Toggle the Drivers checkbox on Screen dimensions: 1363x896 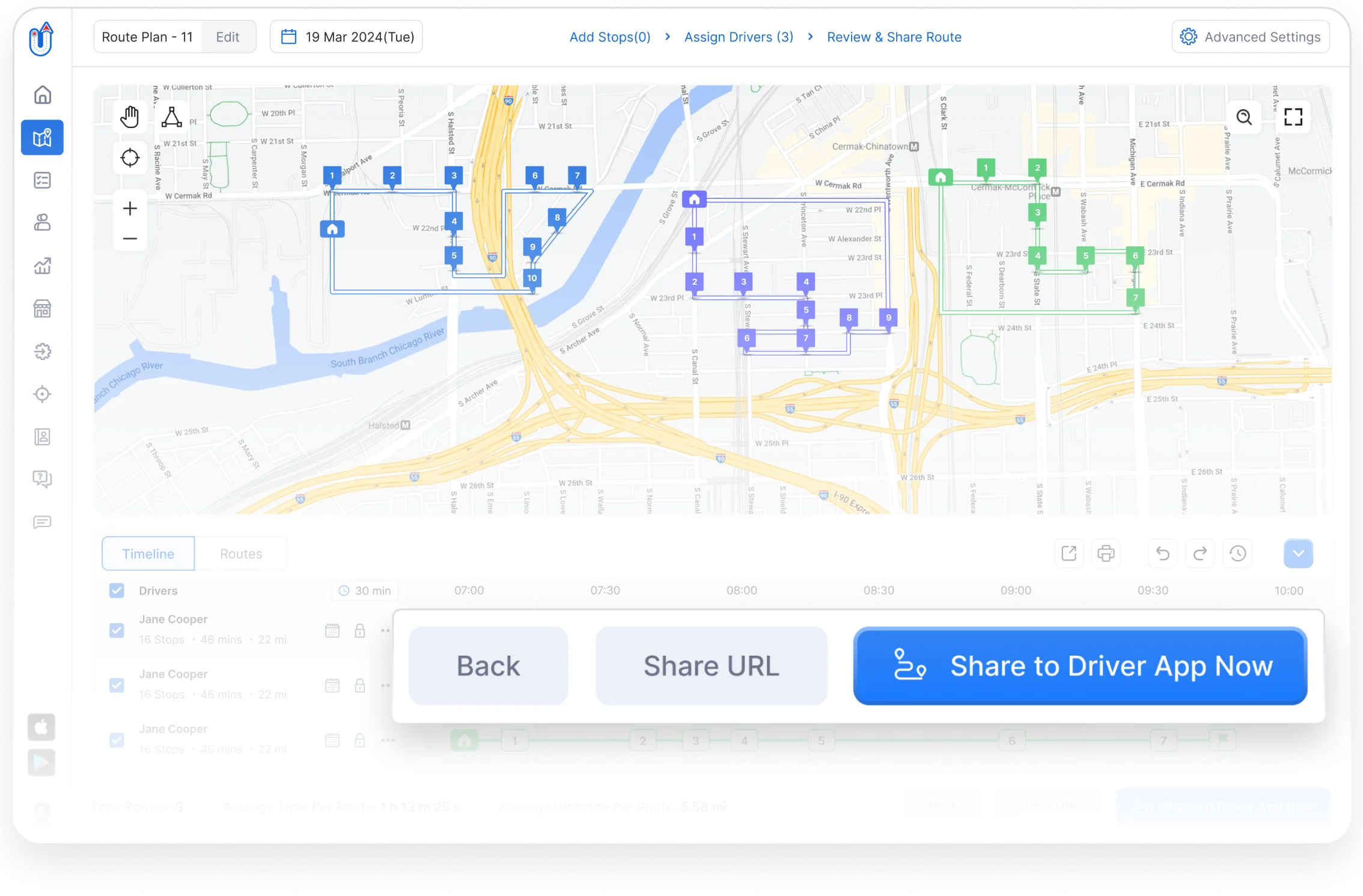(116, 590)
